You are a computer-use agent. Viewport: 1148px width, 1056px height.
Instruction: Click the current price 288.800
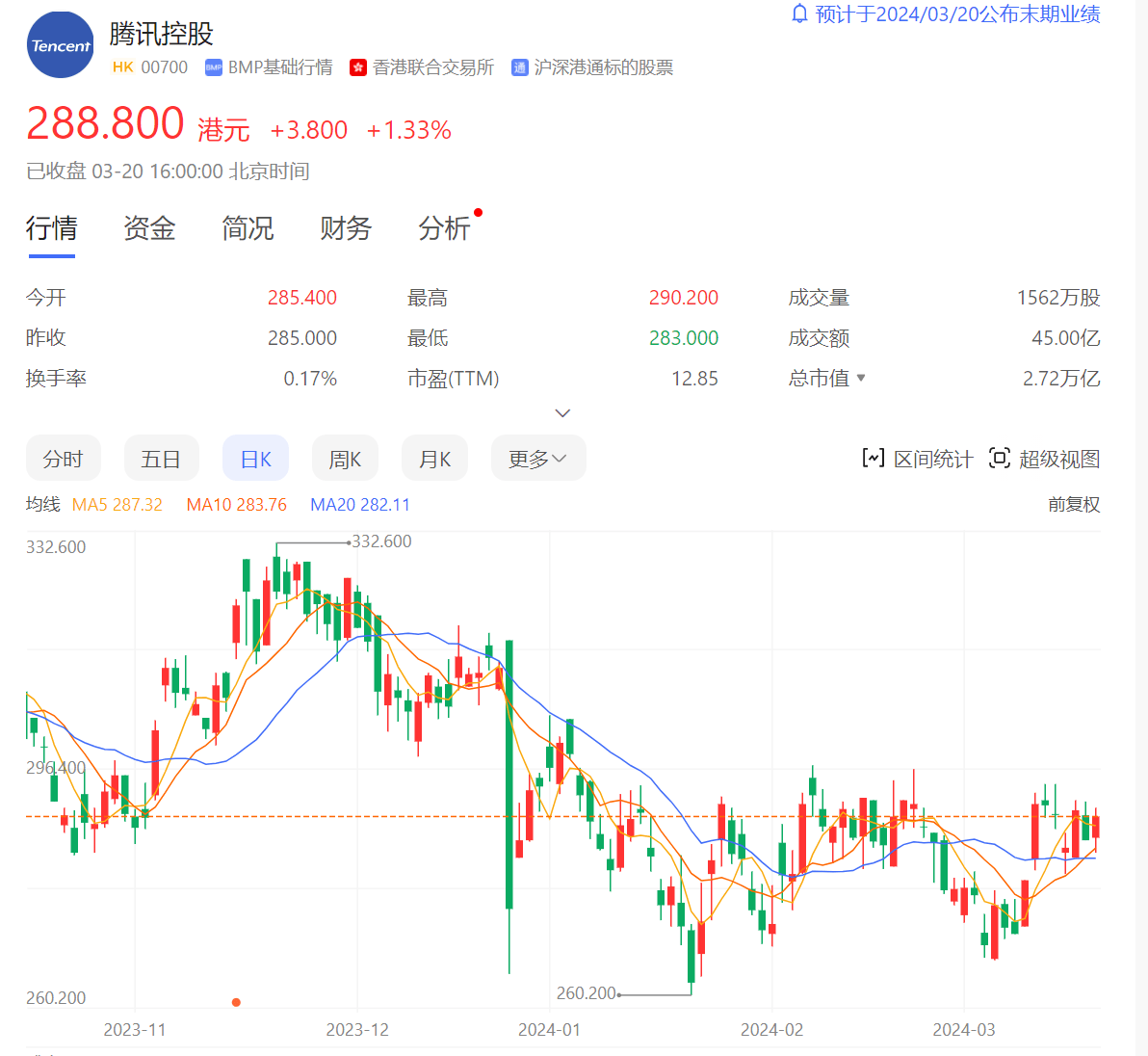click(105, 123)
